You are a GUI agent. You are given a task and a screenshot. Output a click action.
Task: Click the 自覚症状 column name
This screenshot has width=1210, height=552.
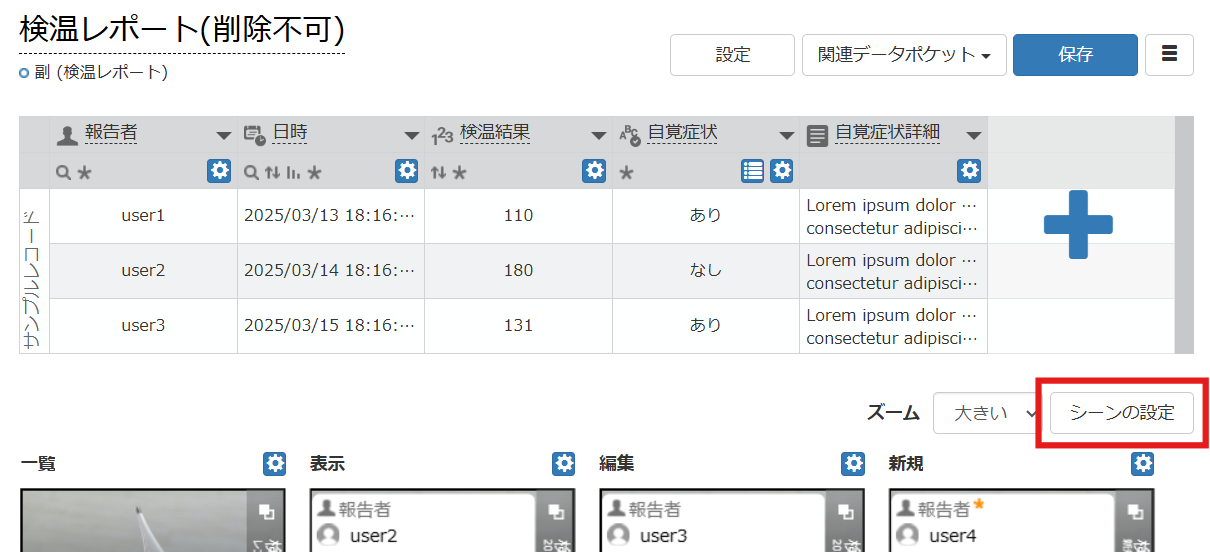(x=682, y=133)
